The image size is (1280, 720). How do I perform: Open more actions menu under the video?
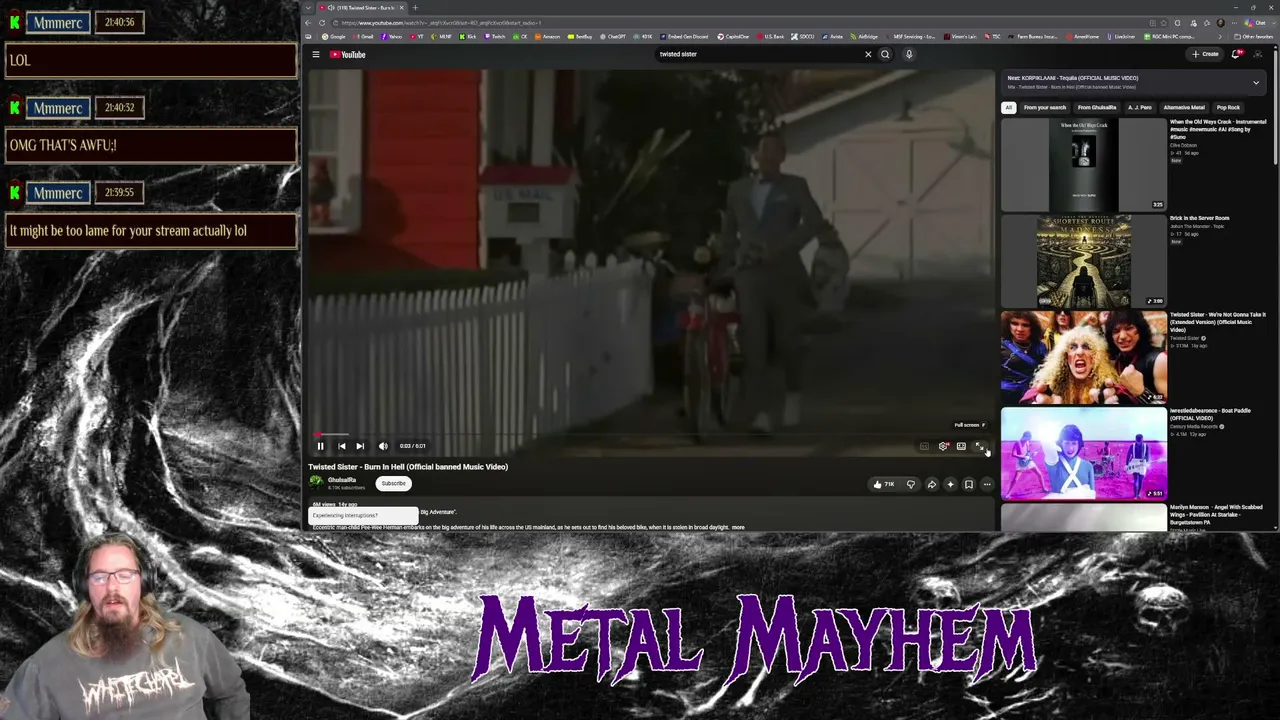point(987,485)
